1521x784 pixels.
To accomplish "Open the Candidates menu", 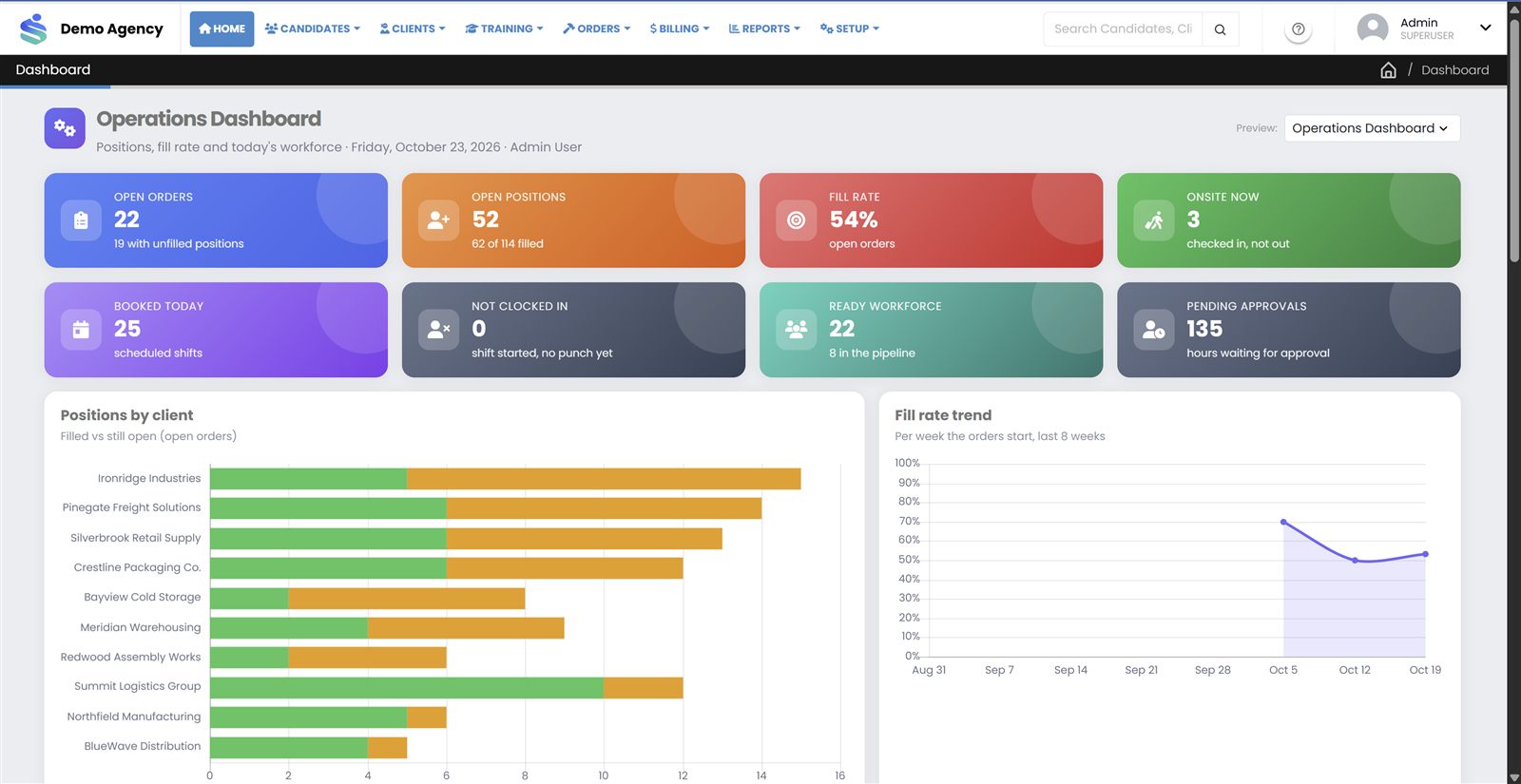I will tap(312, 29).
